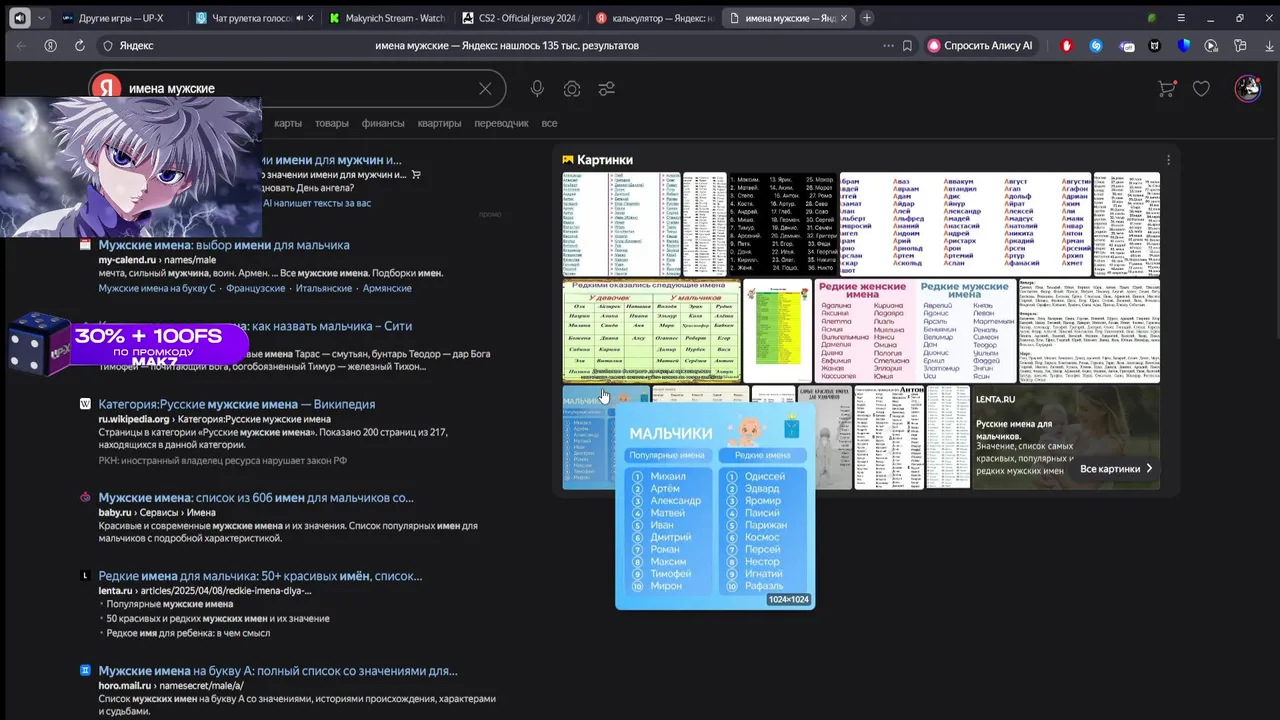Open the Армянские sublink
The width and height of the screenshot is (1280, 720).
coord(387,288)
